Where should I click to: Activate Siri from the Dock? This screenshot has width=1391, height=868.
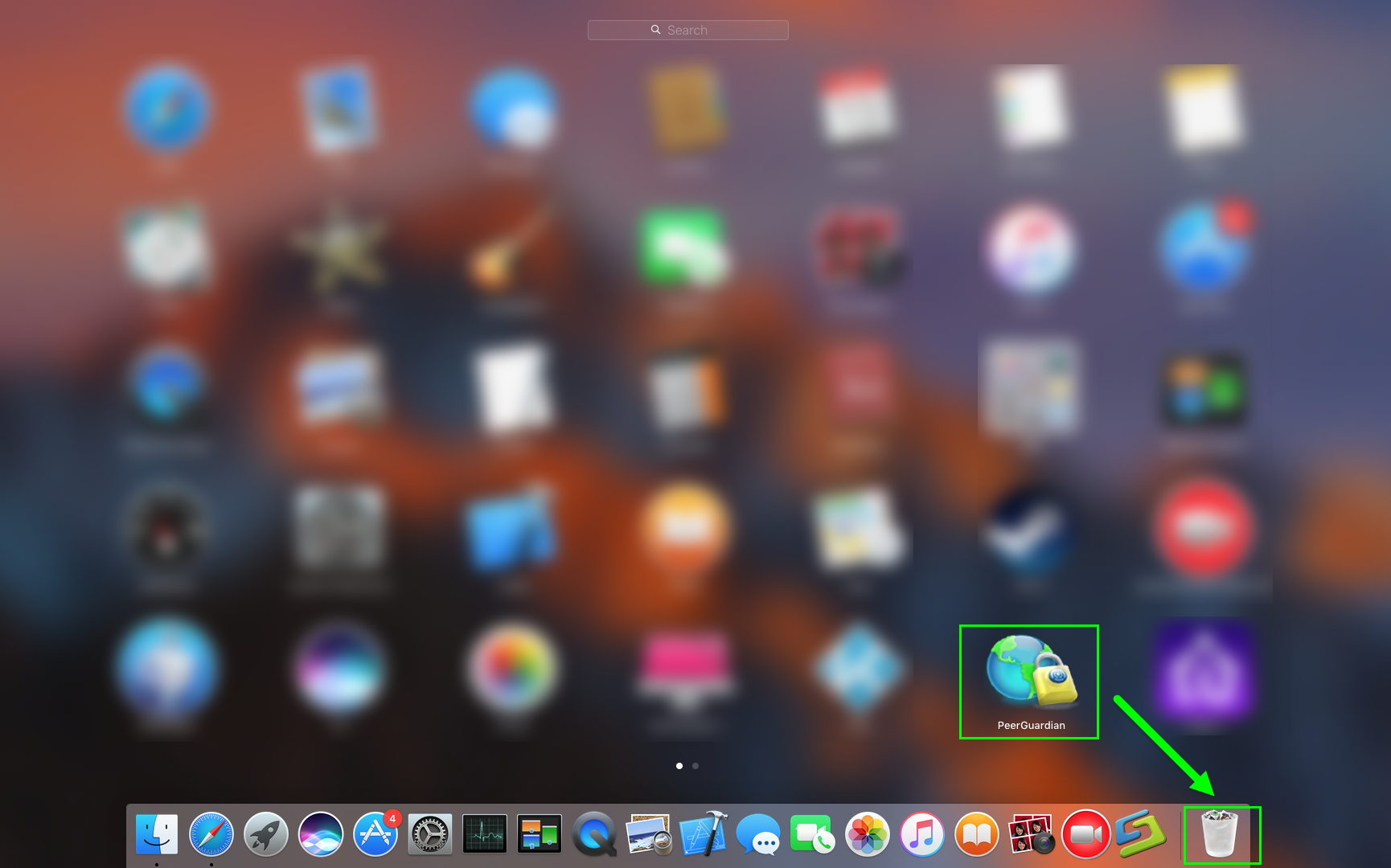click(x=320, y=834)
